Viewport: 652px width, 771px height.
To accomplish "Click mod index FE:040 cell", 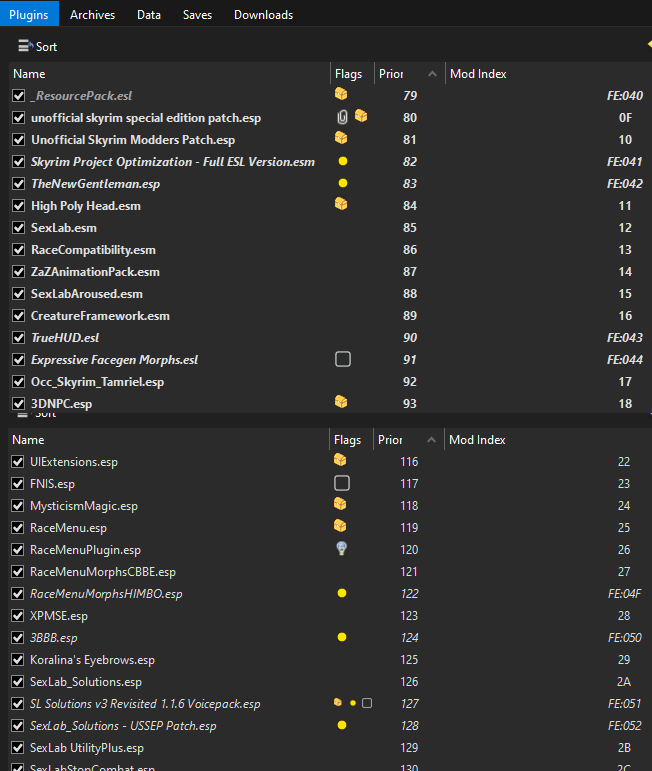I will click(x=624, y=95).
